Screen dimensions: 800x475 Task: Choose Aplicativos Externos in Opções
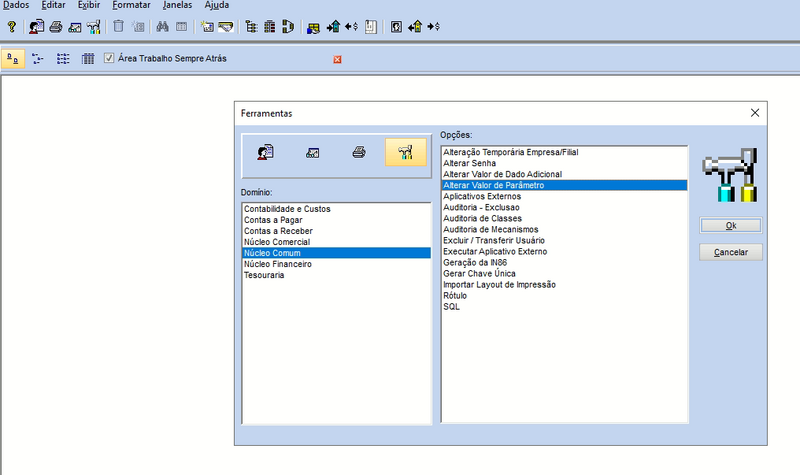[x=564, y=196]
